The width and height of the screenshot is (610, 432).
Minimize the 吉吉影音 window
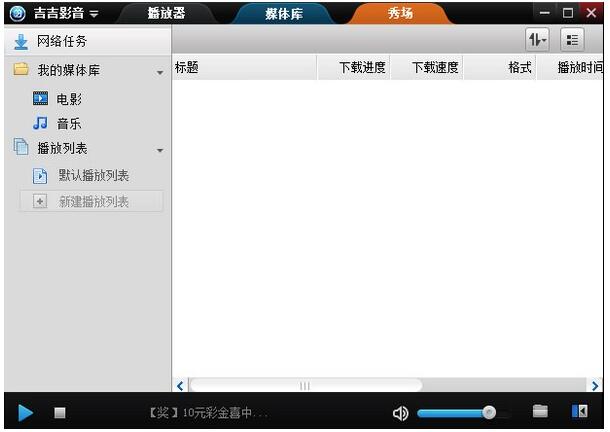(545, 13)
